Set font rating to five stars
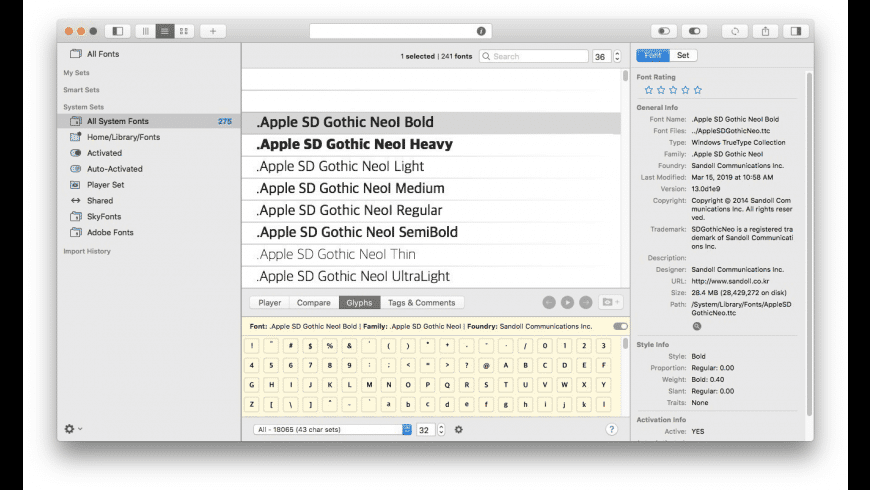Viewport: 870px width, 490px height. point(697,90)
